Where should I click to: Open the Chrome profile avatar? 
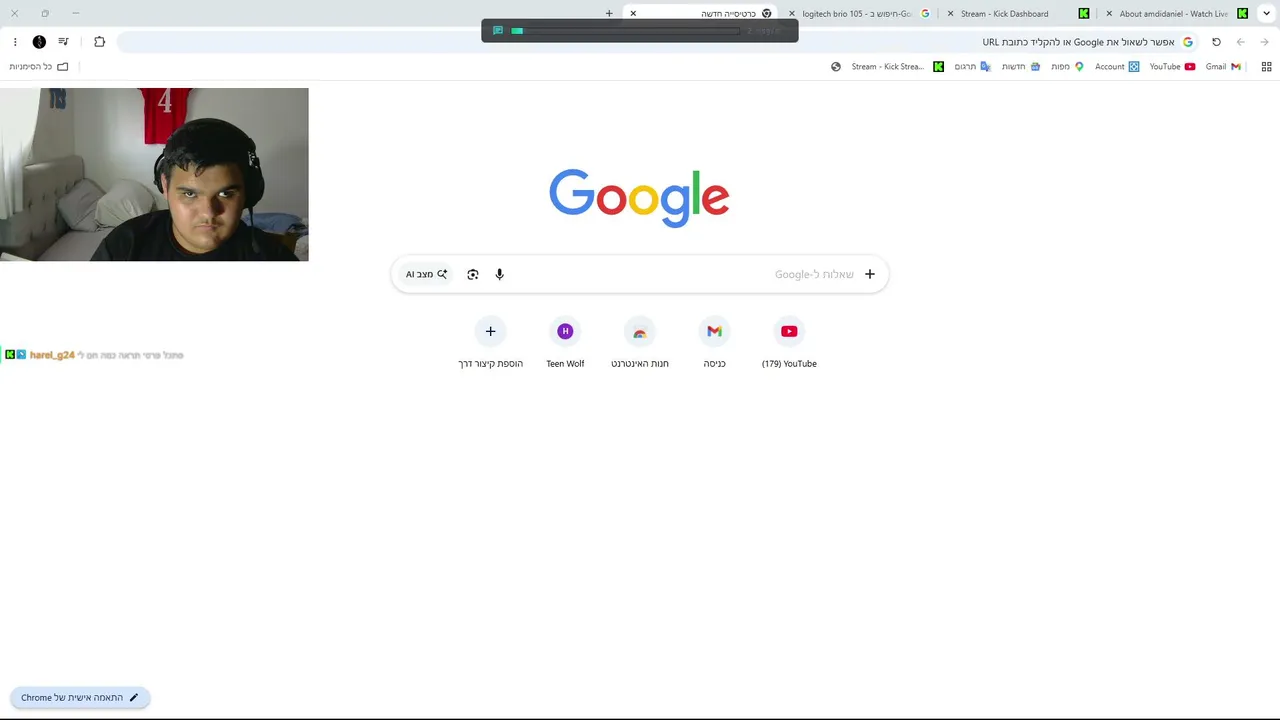point(39,42)
